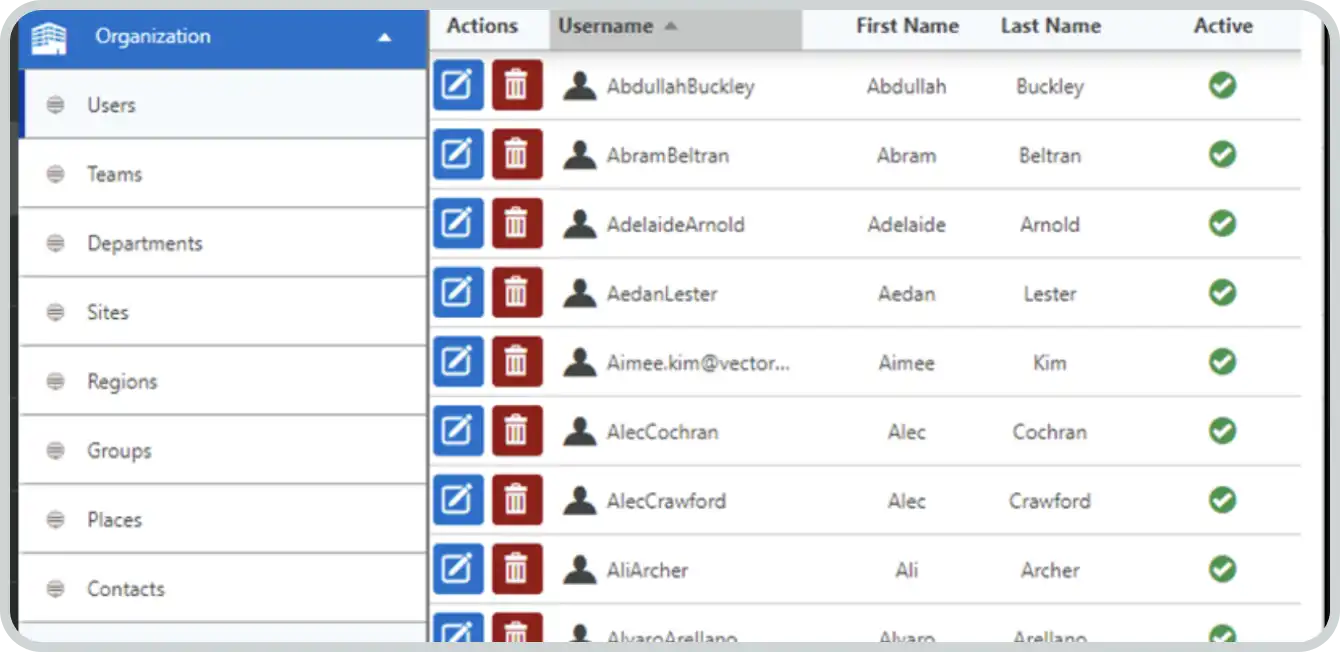
Task: Open the Groups menu item
Action: pyautogui.click(x=224, y=450)
